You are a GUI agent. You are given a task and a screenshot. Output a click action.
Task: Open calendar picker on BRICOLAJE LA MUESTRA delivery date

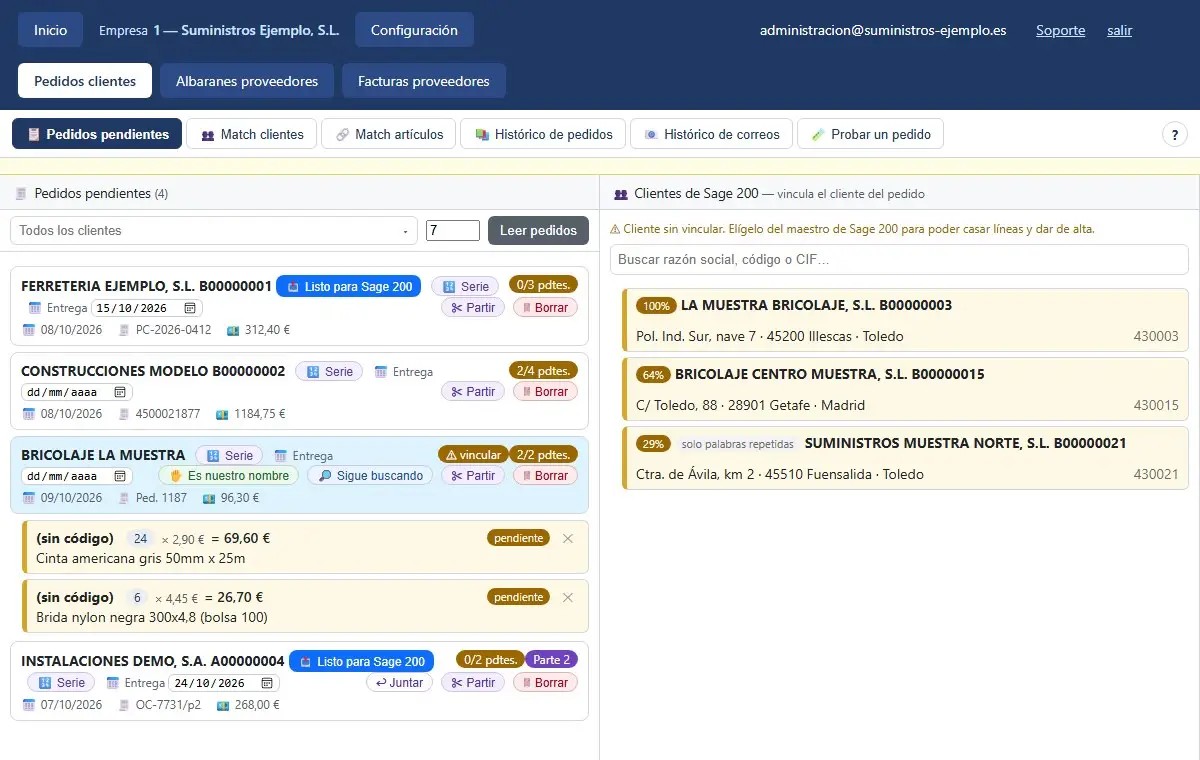point(120,476)
